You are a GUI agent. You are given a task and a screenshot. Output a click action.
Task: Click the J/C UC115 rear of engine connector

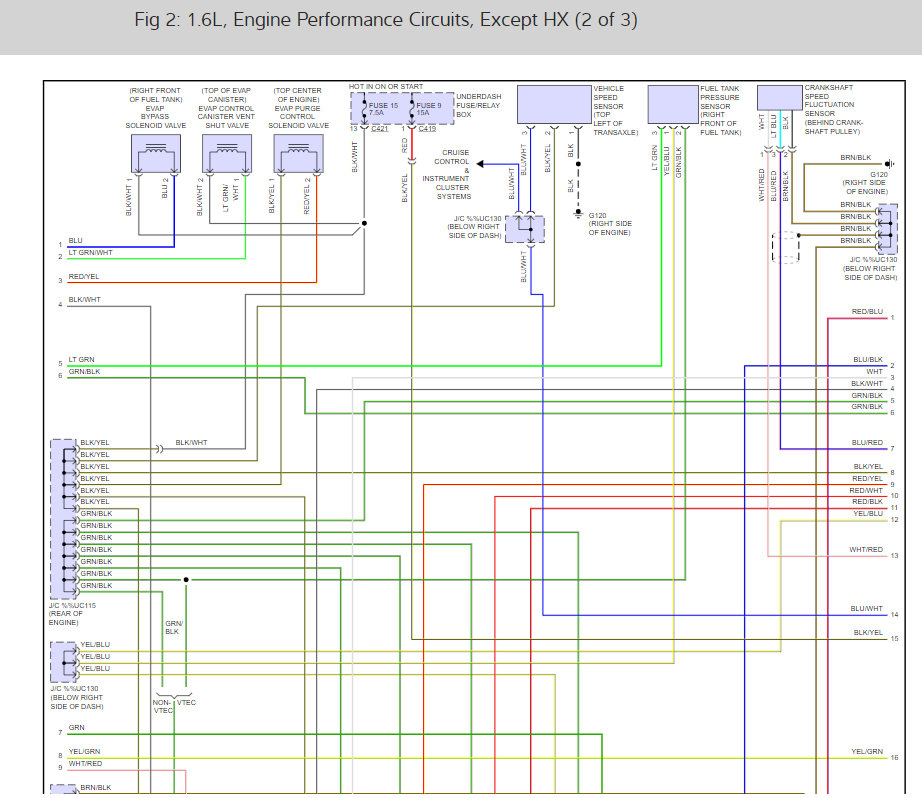click(61, 519)
